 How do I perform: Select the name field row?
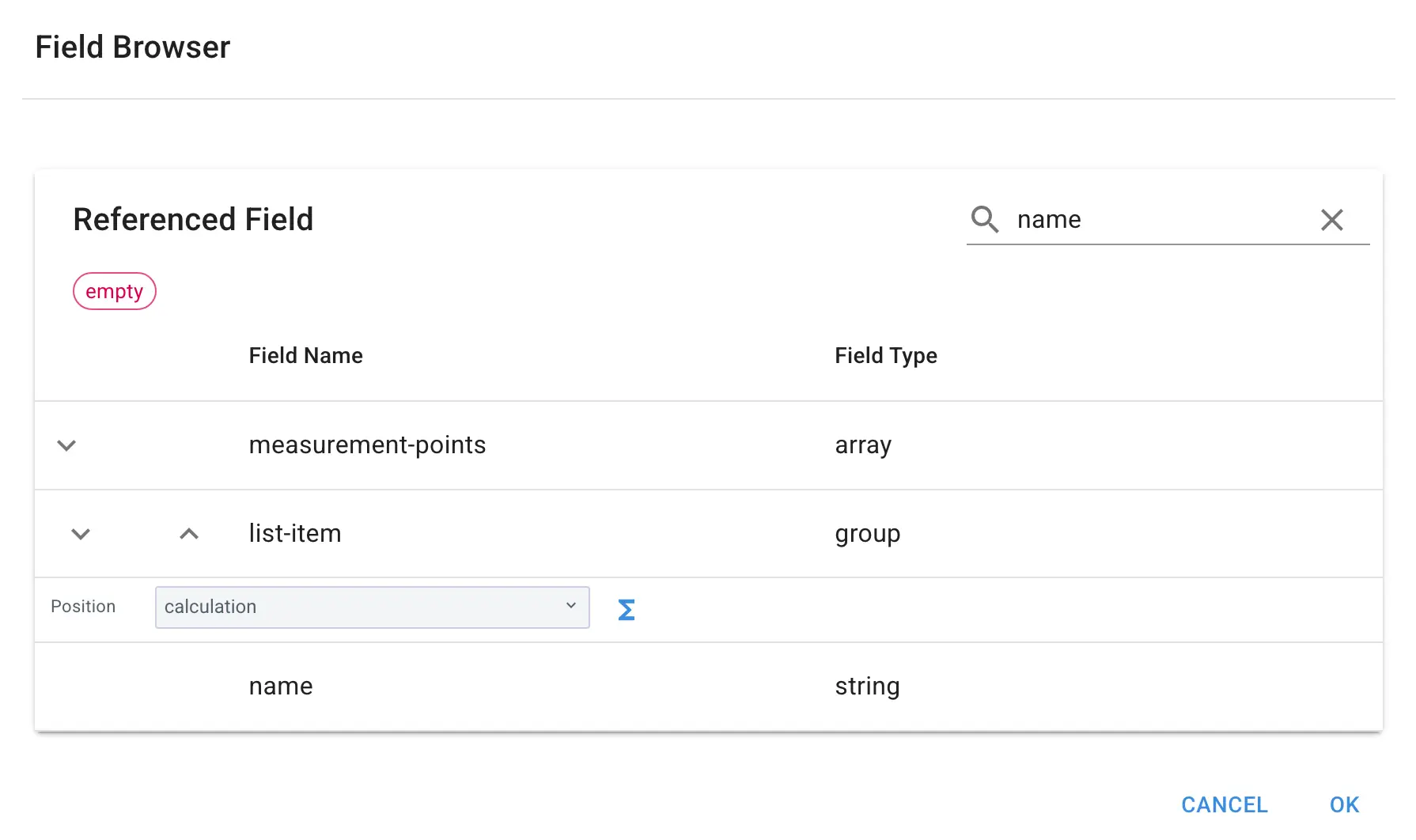281,687
